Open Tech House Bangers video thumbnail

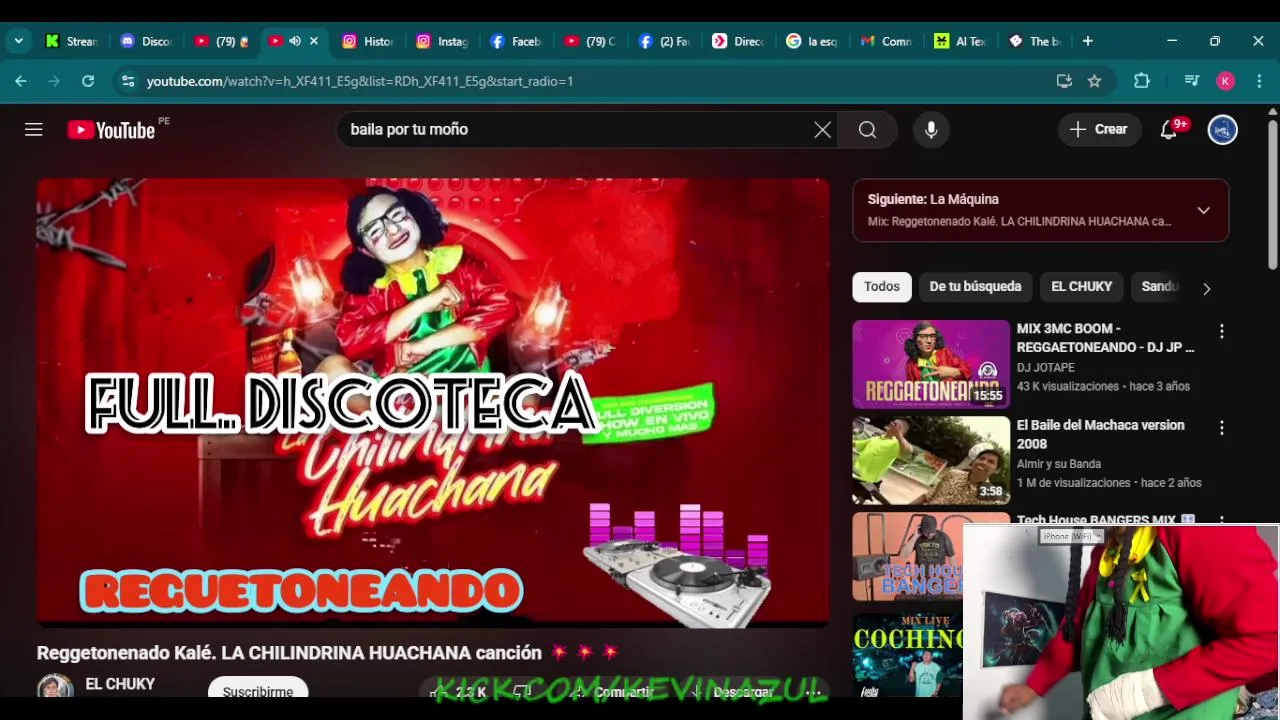[907, 557]
